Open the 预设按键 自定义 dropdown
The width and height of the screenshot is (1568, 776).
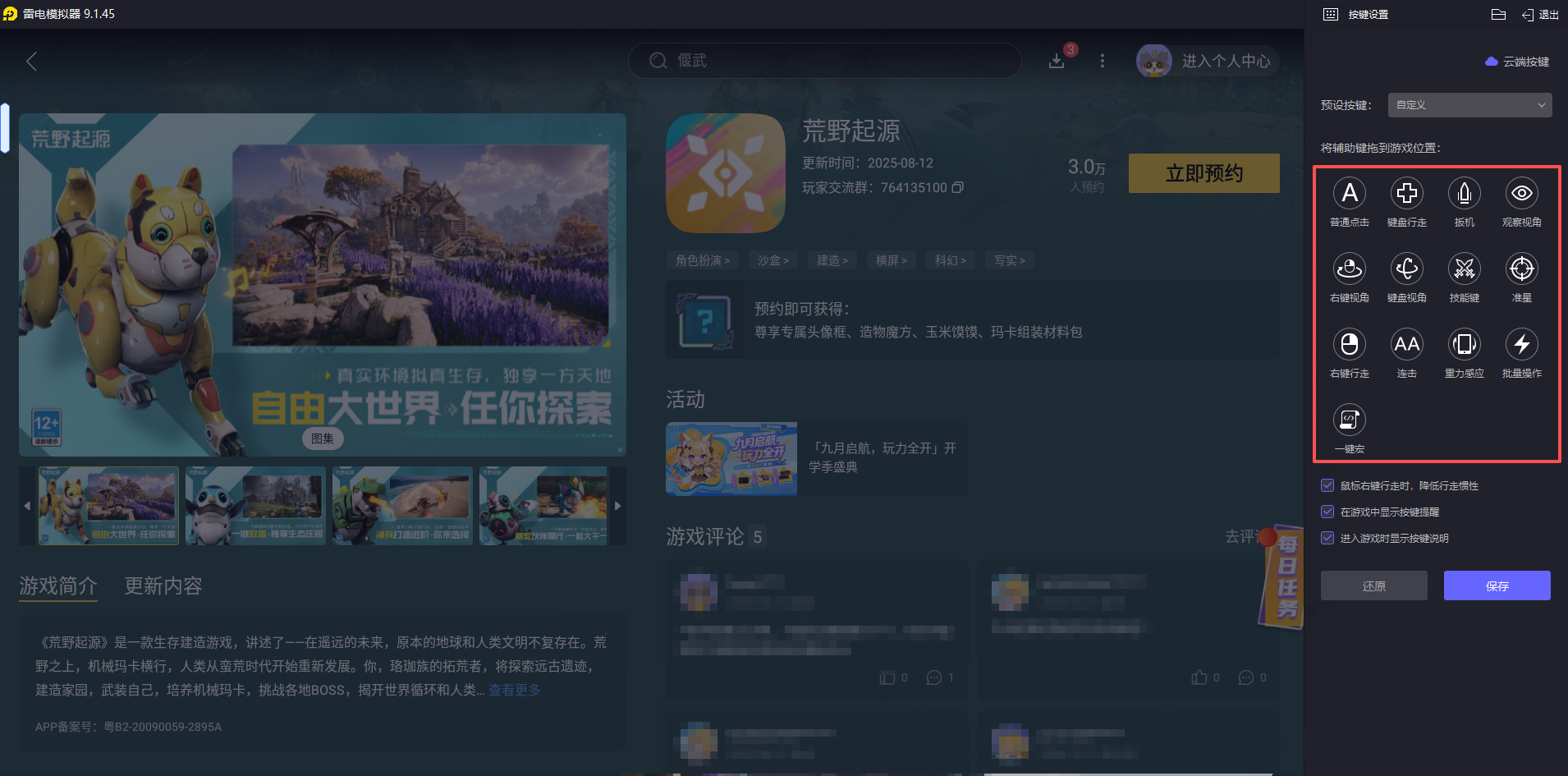point(1469,105)
